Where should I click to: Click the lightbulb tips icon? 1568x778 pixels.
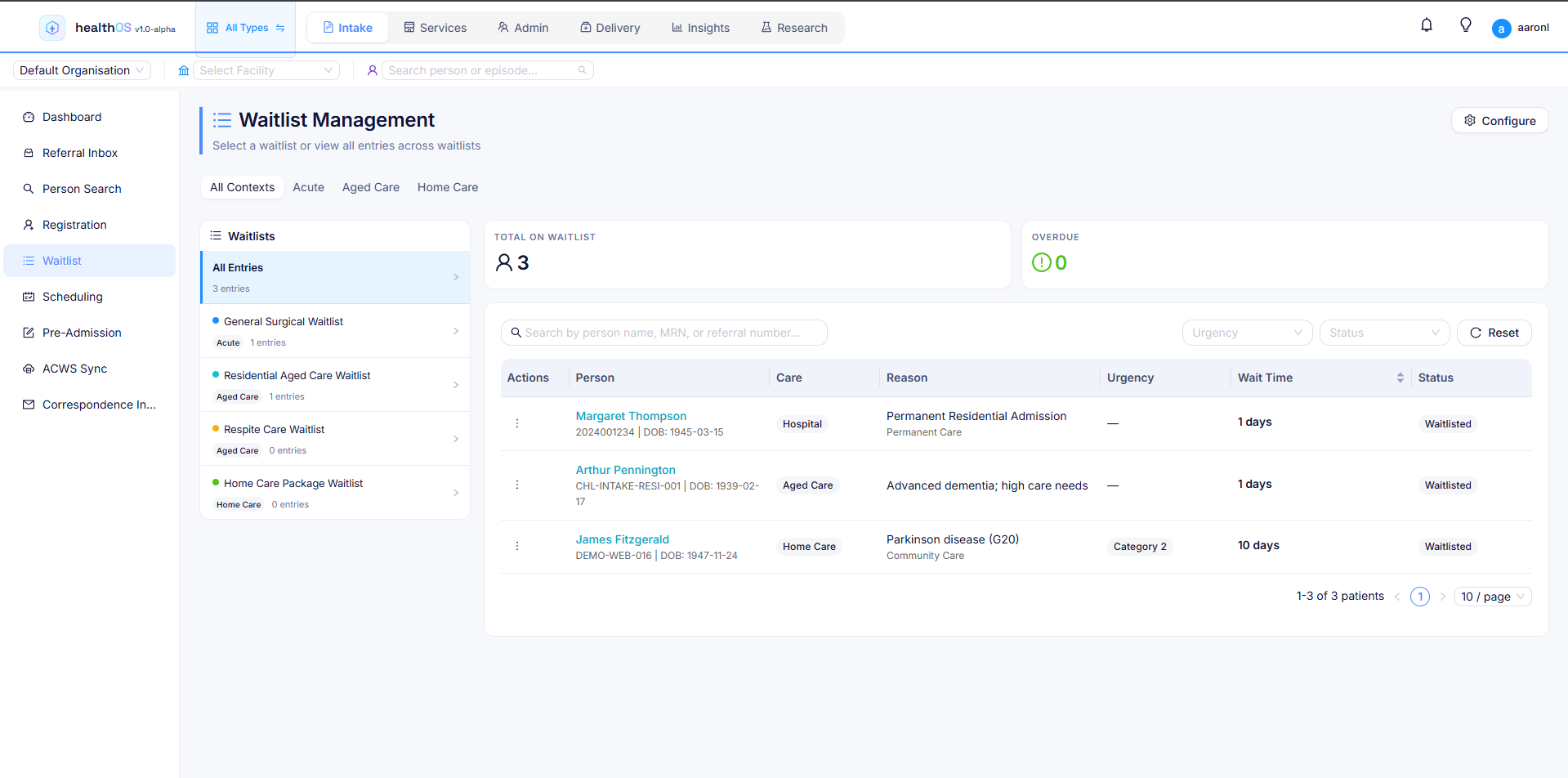pos(1466,25)
